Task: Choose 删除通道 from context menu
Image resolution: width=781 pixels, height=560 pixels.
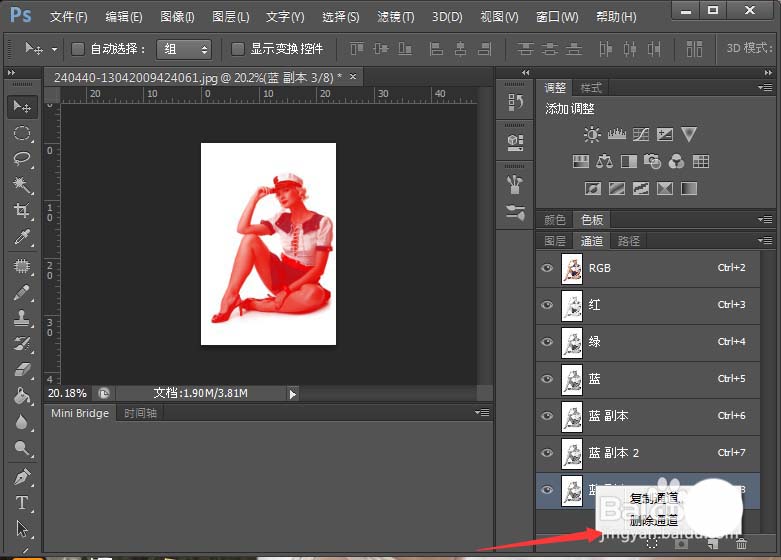Action: (654, 521)
